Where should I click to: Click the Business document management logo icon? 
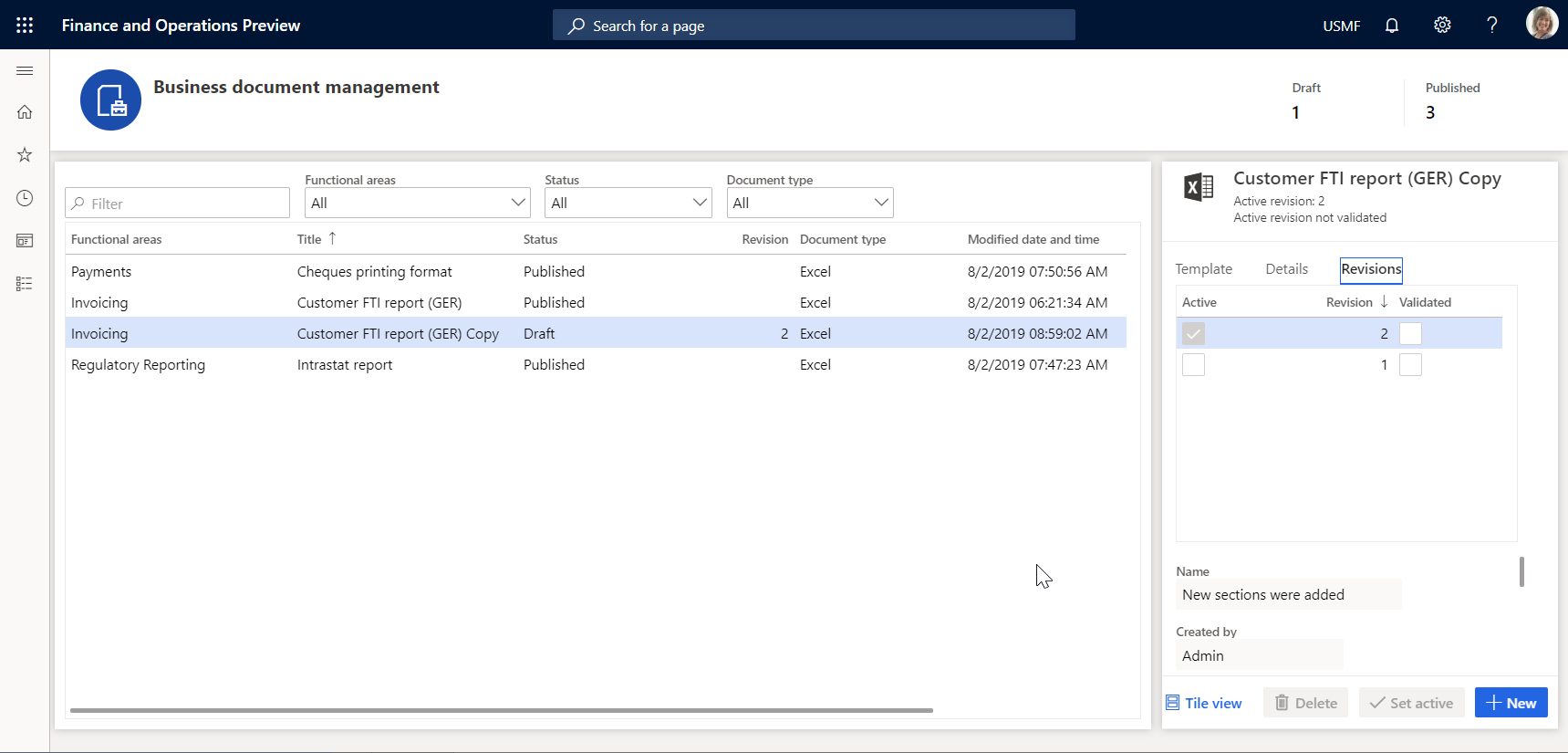(x=110, y=99)
